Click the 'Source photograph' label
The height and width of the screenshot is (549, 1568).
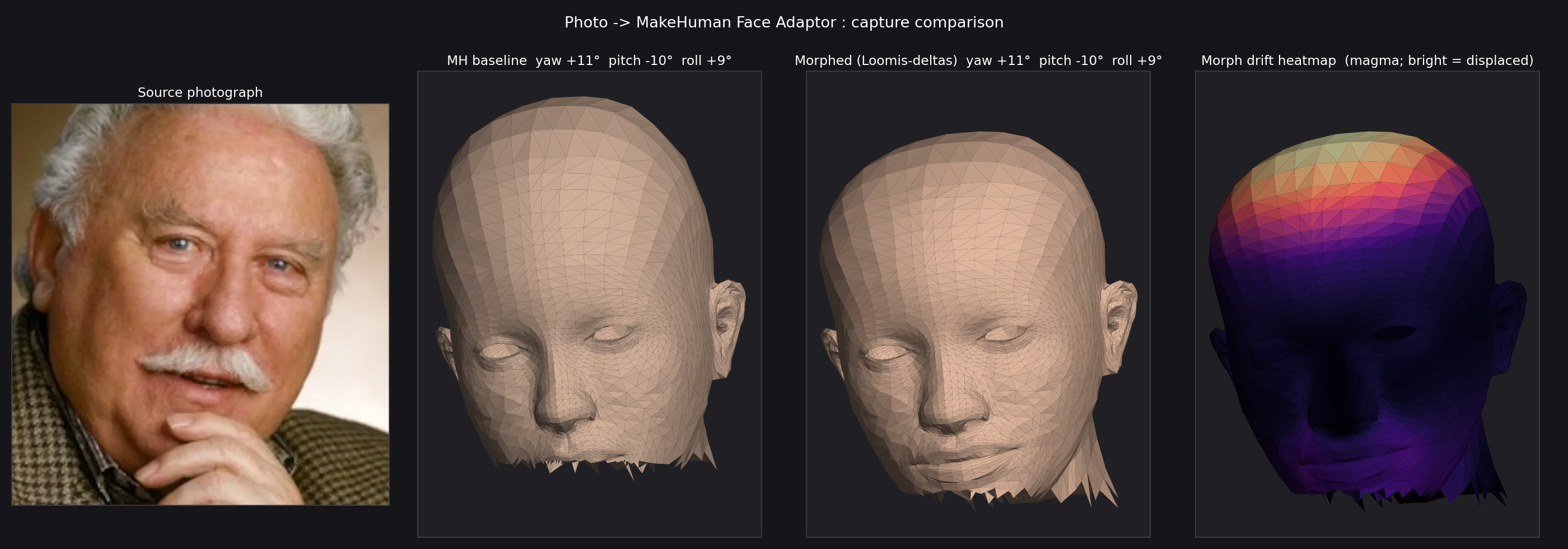(200, 92)
